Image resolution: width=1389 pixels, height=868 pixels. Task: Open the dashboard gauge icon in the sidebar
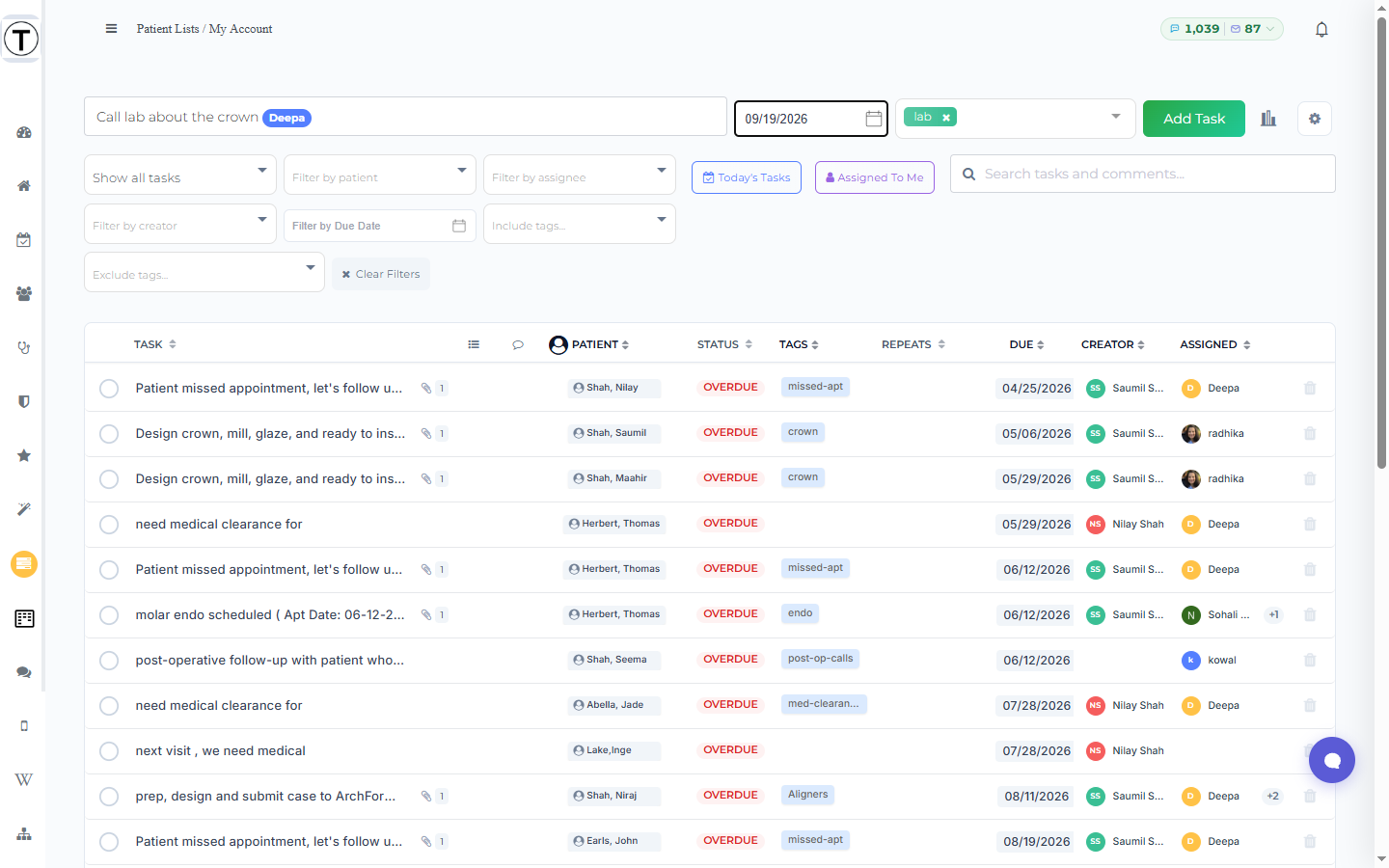[x=24, y=132]
